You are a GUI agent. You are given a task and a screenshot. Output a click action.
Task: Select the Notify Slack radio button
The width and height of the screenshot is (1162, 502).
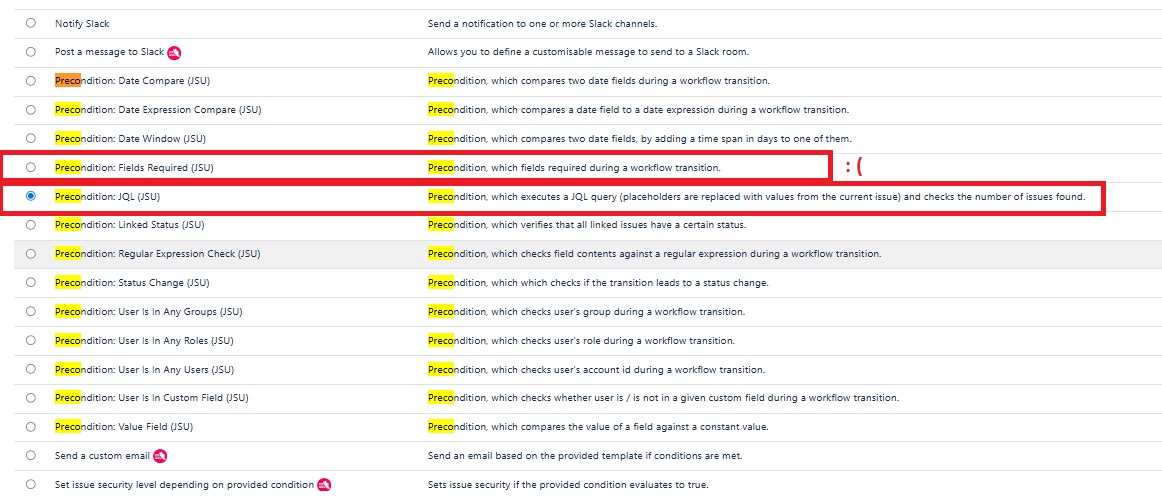[30, 23]
